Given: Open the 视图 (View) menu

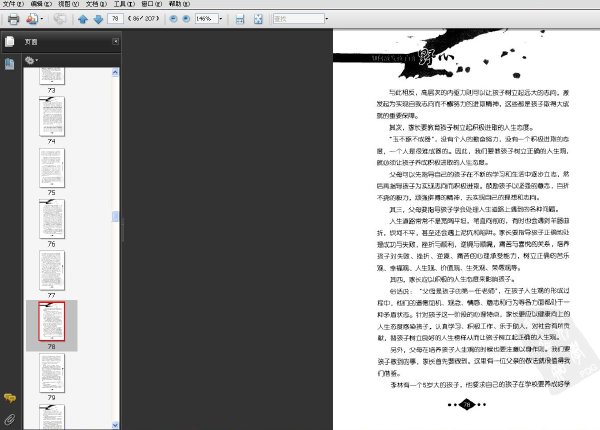Looking at the screenshot, I should coord(68,4).
